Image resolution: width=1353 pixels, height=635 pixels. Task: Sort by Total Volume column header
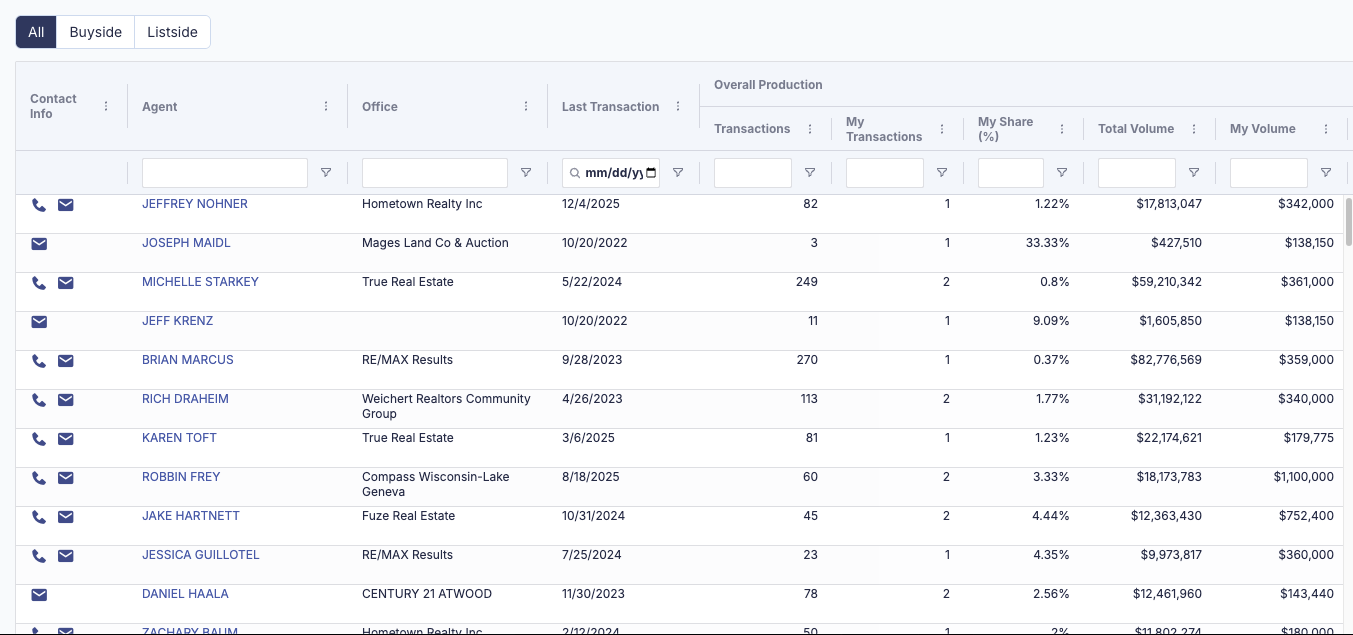pos(1136,129)
